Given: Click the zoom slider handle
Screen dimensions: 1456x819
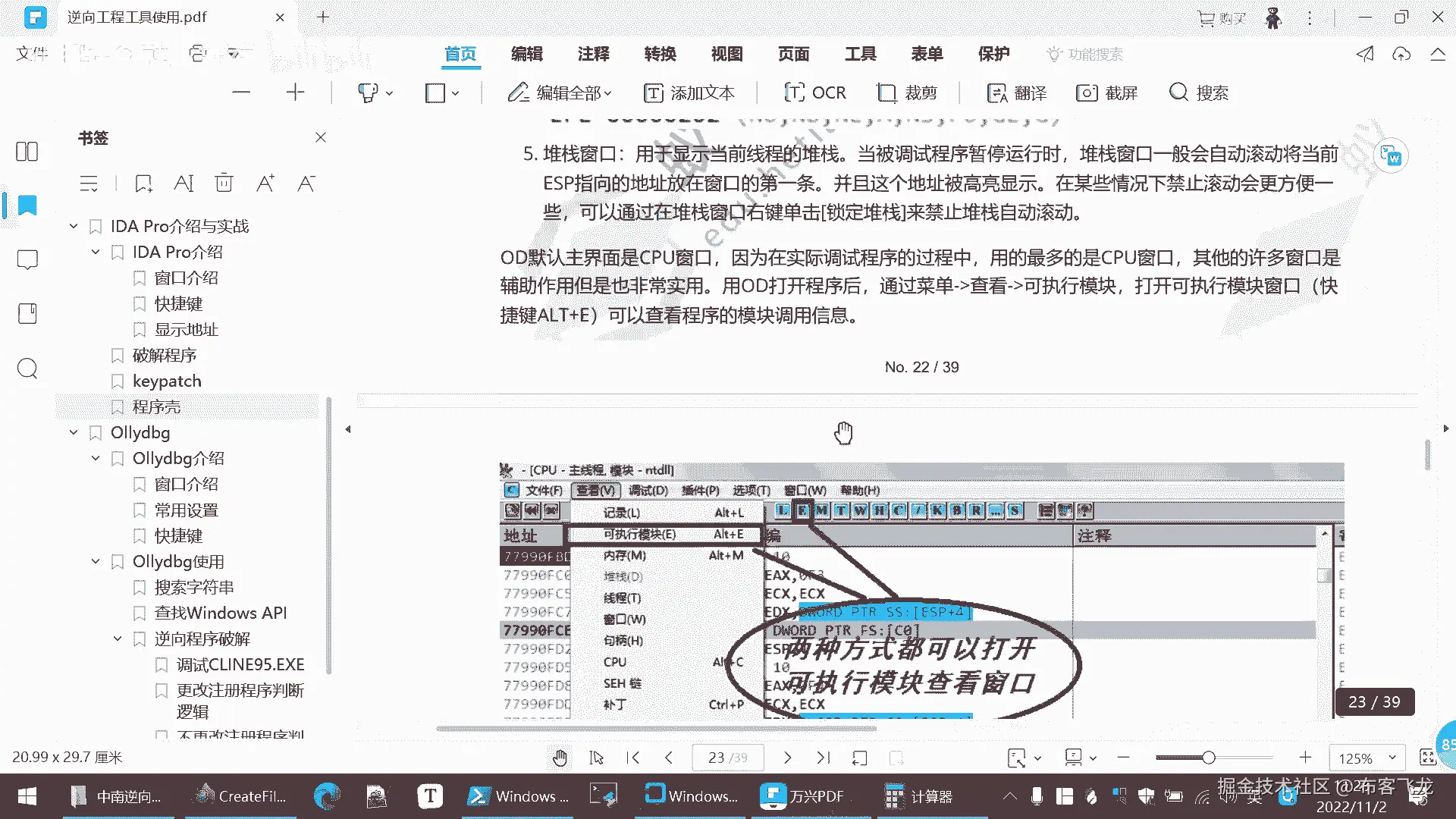Looking at the screenshot, I should [1209, 758].
